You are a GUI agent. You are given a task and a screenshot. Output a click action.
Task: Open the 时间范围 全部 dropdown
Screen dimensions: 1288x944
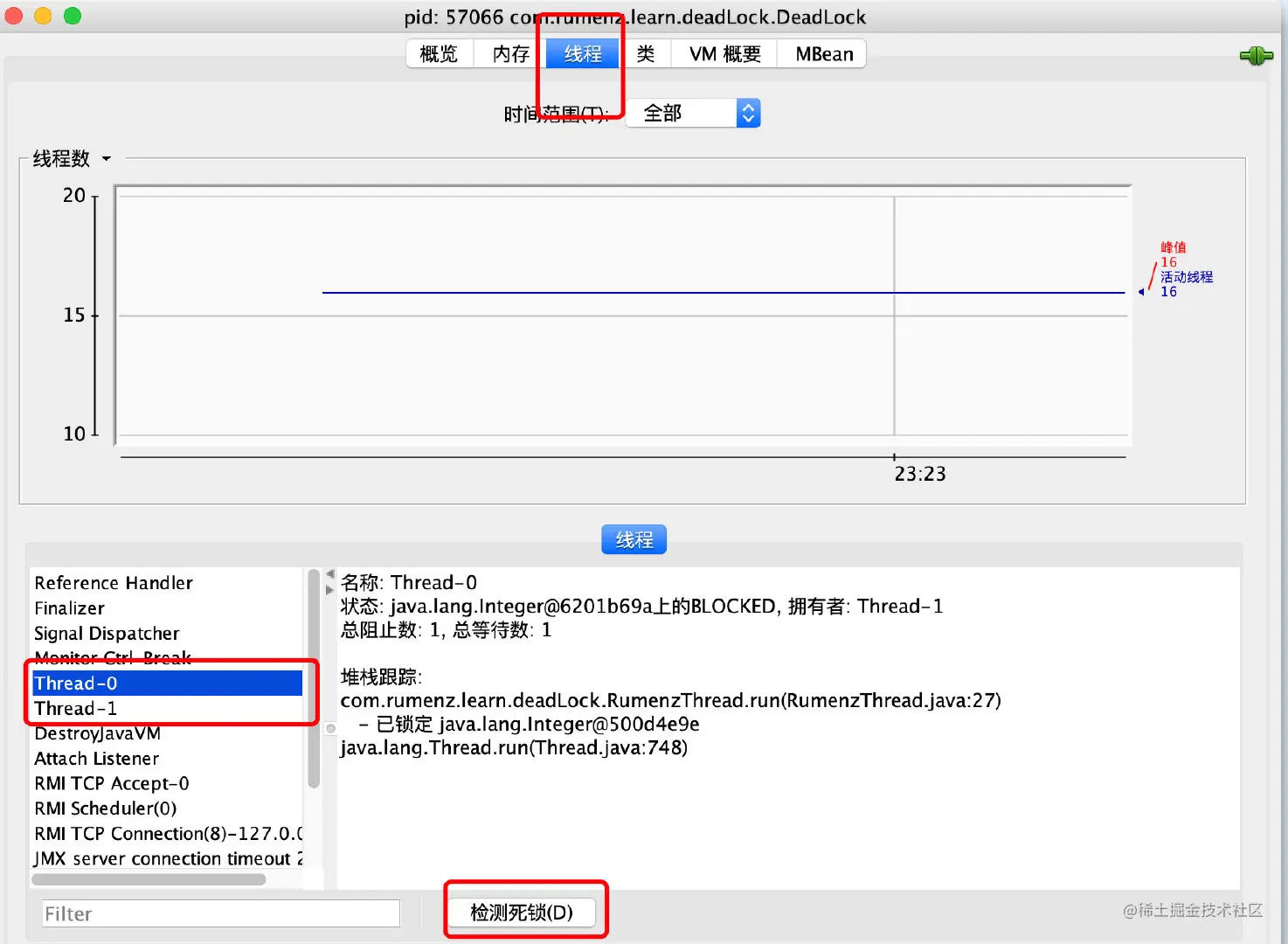coord(694,113)
